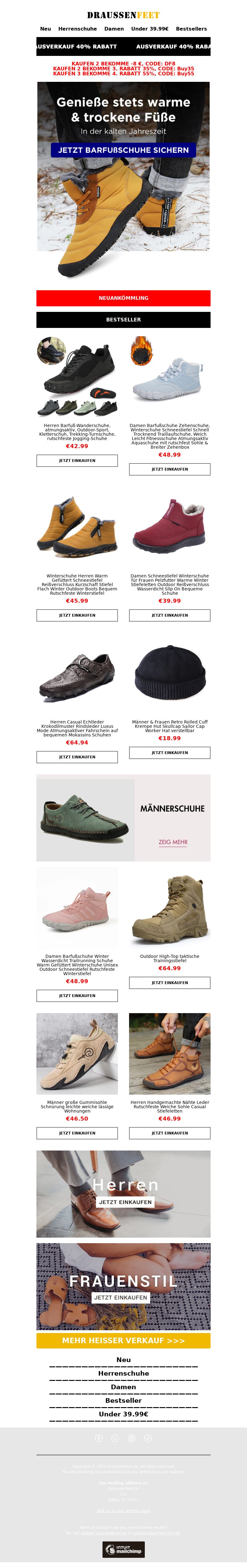Click the DRAUSSENFEET logo
The width and height of the screenshot is (247, 1568).
124,15
